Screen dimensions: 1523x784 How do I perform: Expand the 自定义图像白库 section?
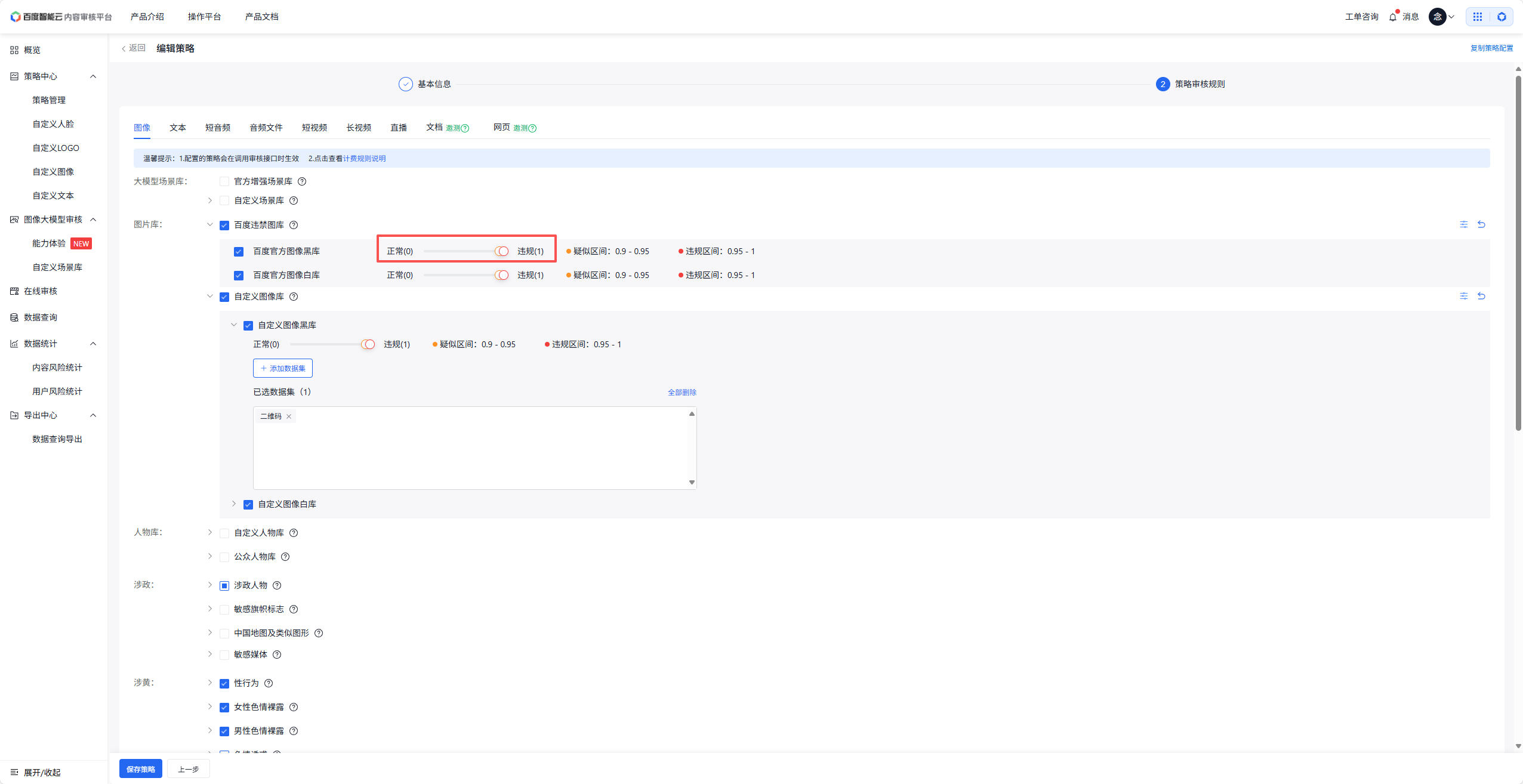point(234,504)
